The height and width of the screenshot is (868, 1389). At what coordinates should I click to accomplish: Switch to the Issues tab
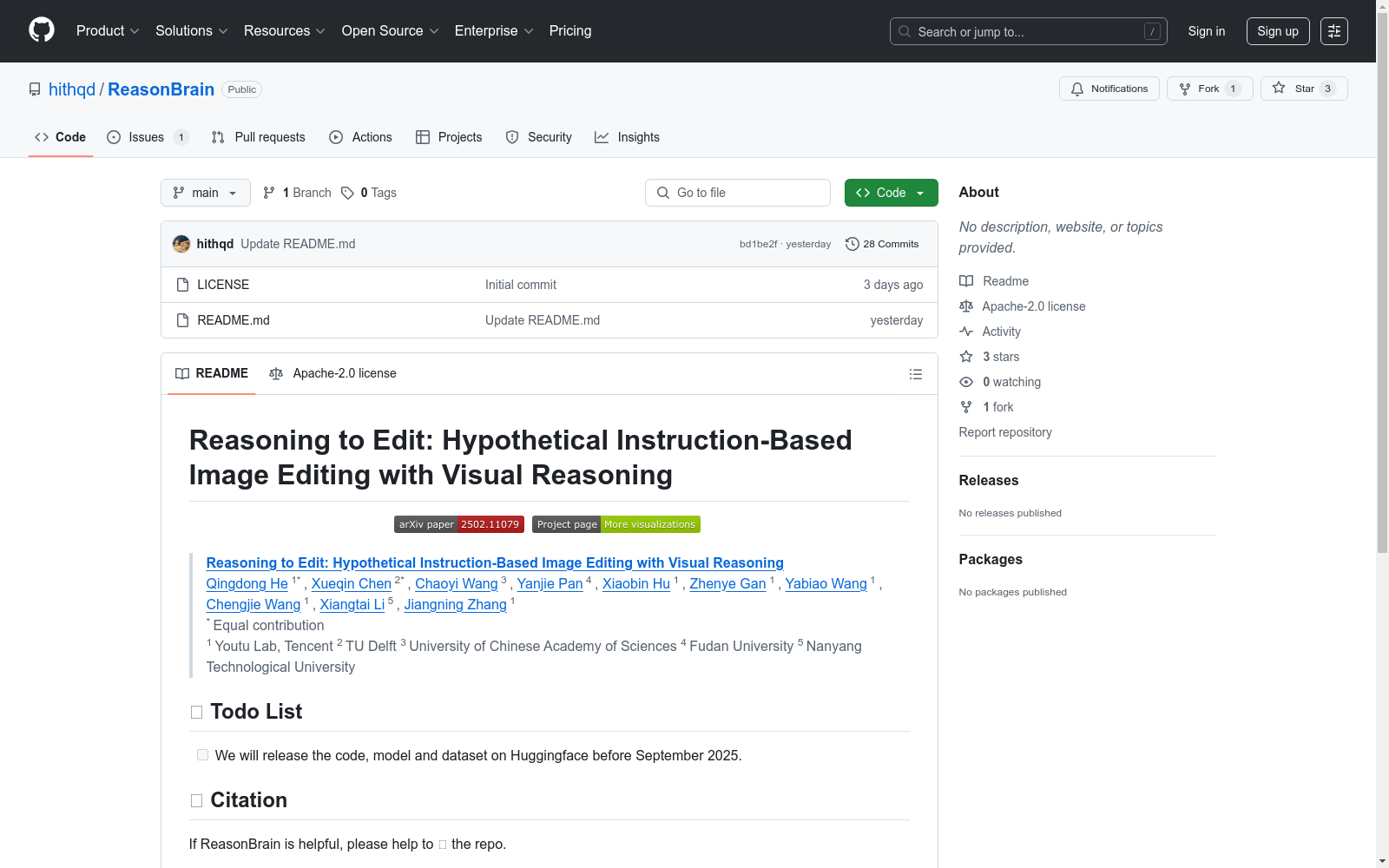(x=148, y=137)
